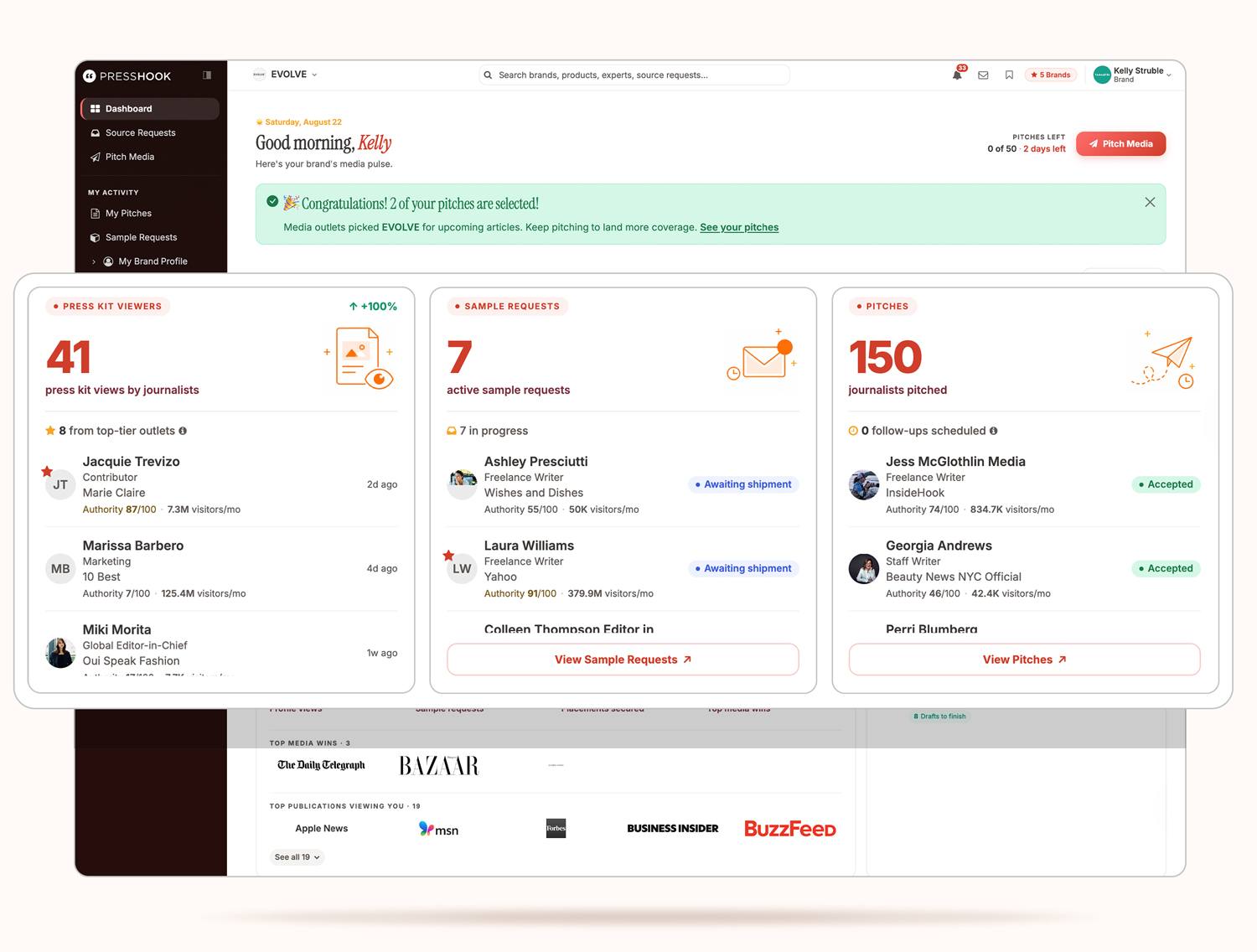Click info icon beside follow-ups scheduled
Image resolution: width=1257 pixels, height=952 pixels.
(994, 431)
